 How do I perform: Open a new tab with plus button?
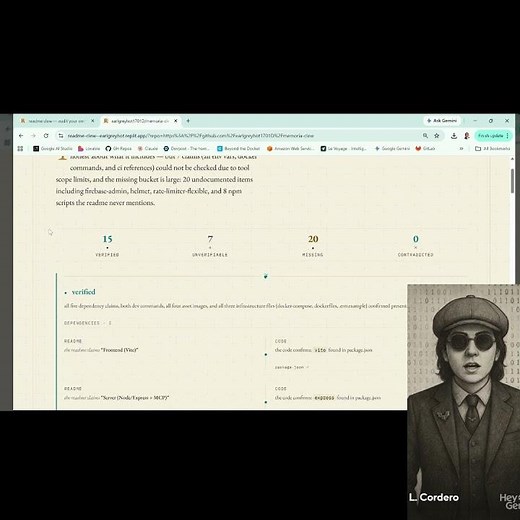click(188, 121)
